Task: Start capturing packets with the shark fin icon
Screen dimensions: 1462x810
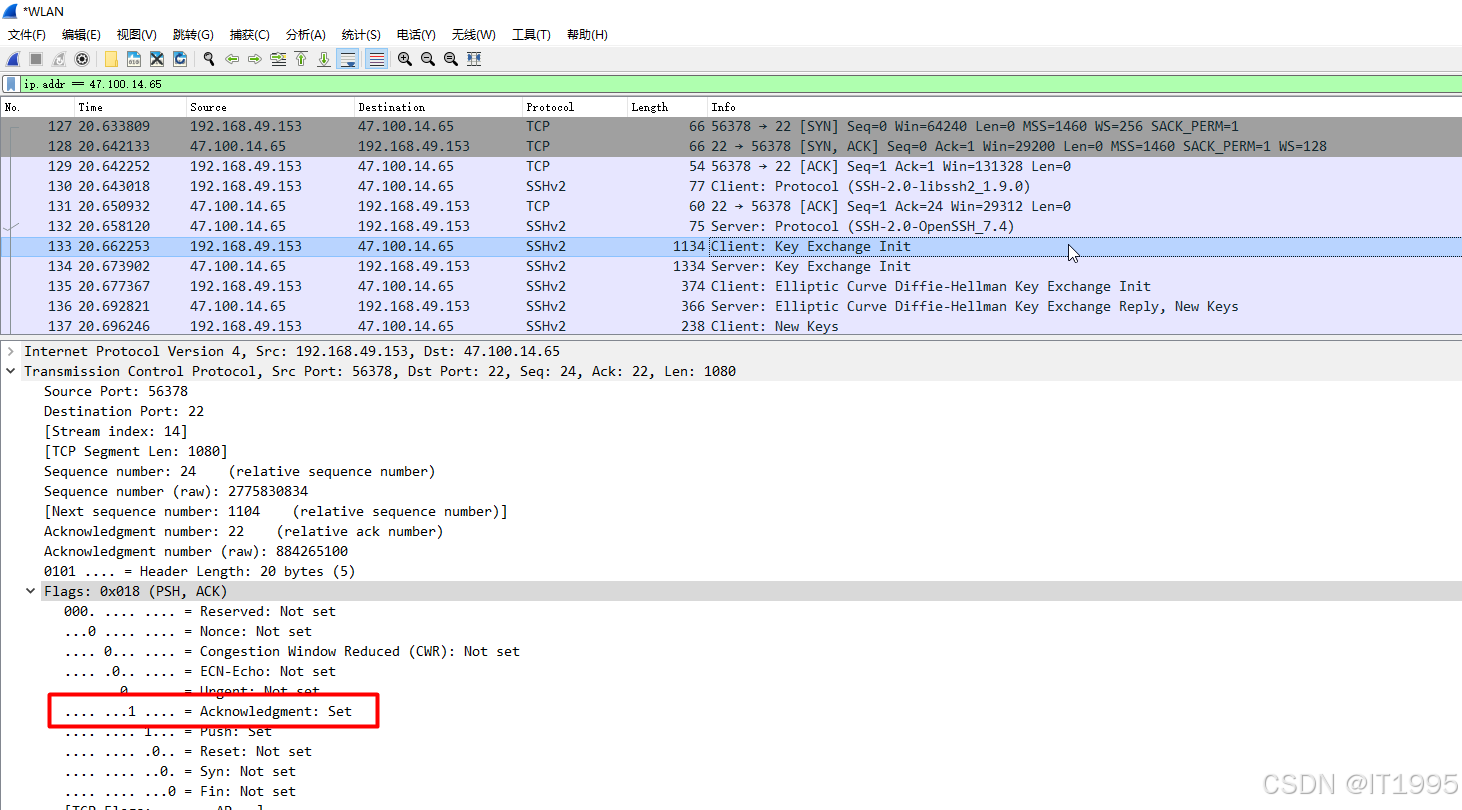Action: pos(12,59)
